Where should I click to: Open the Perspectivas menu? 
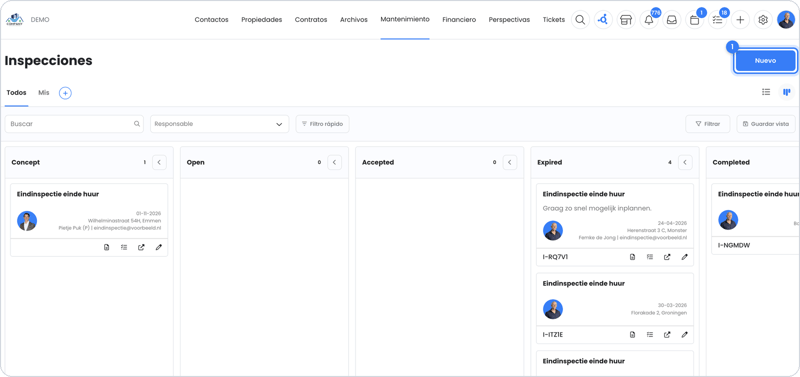(x=509, y=20)
